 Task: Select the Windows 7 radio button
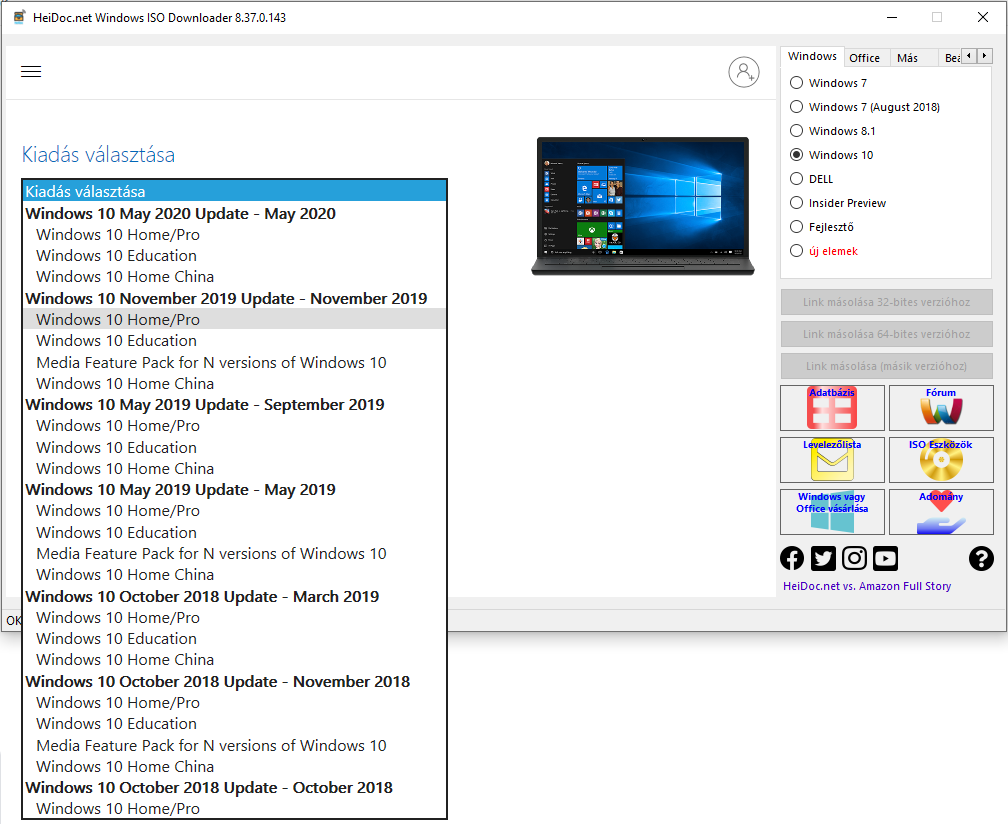tap(796, 83)
